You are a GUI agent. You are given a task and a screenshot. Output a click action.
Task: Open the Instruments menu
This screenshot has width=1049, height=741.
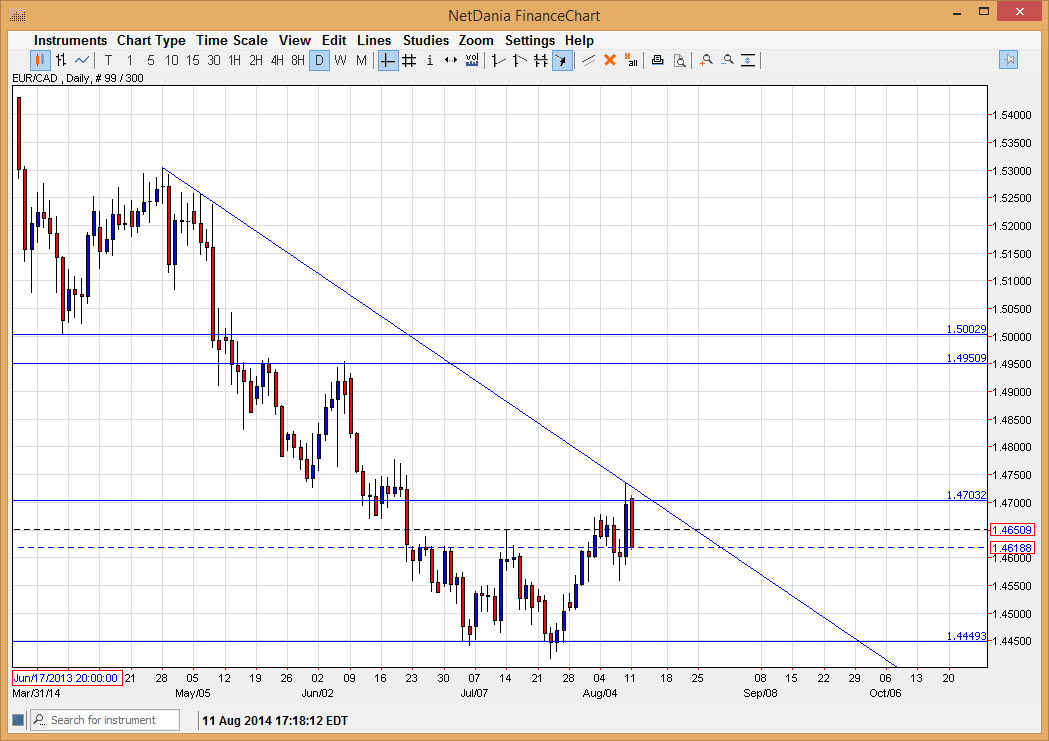click(70, 40)
